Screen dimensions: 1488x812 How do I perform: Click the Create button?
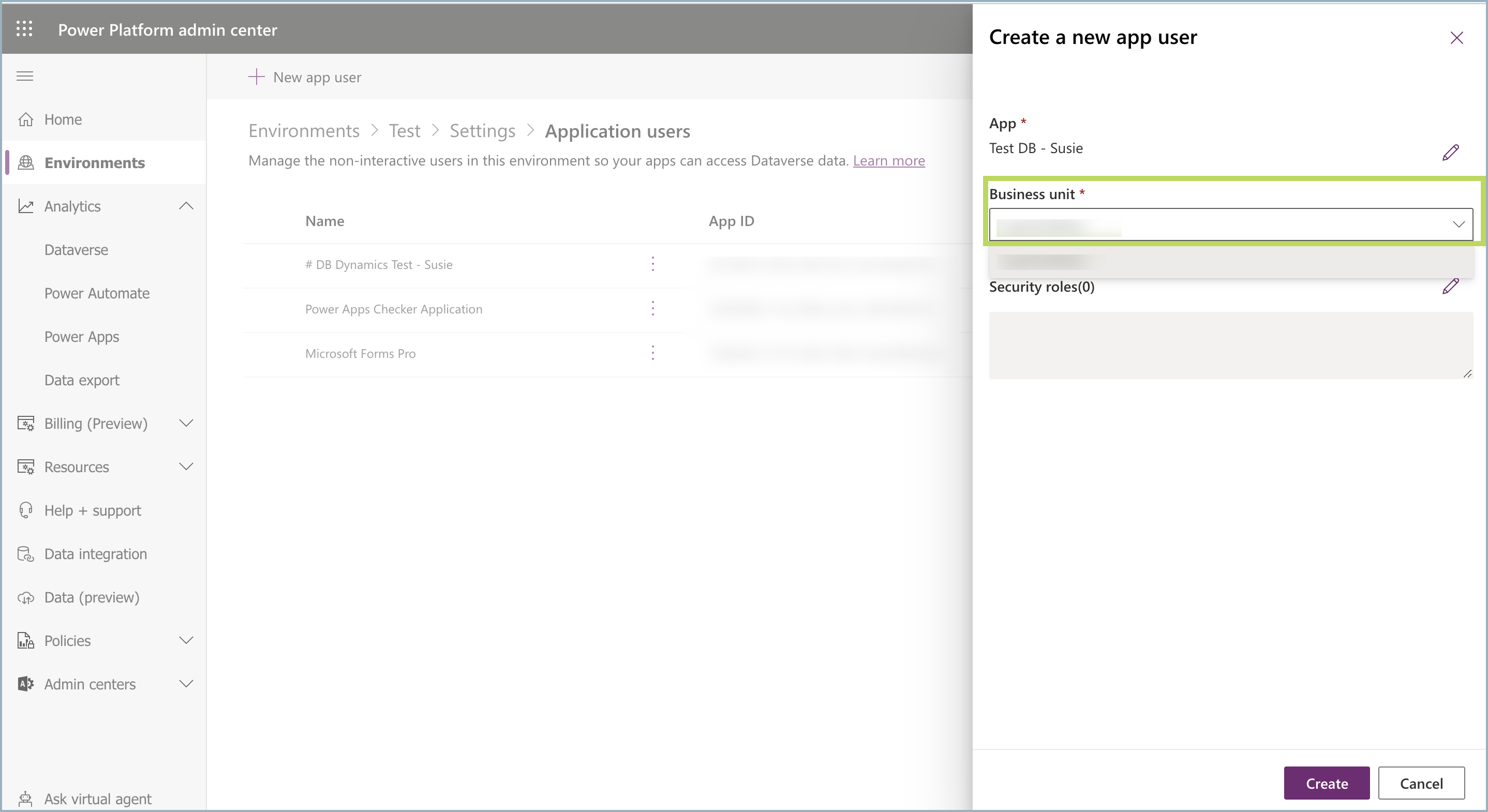click(1327, 783)
